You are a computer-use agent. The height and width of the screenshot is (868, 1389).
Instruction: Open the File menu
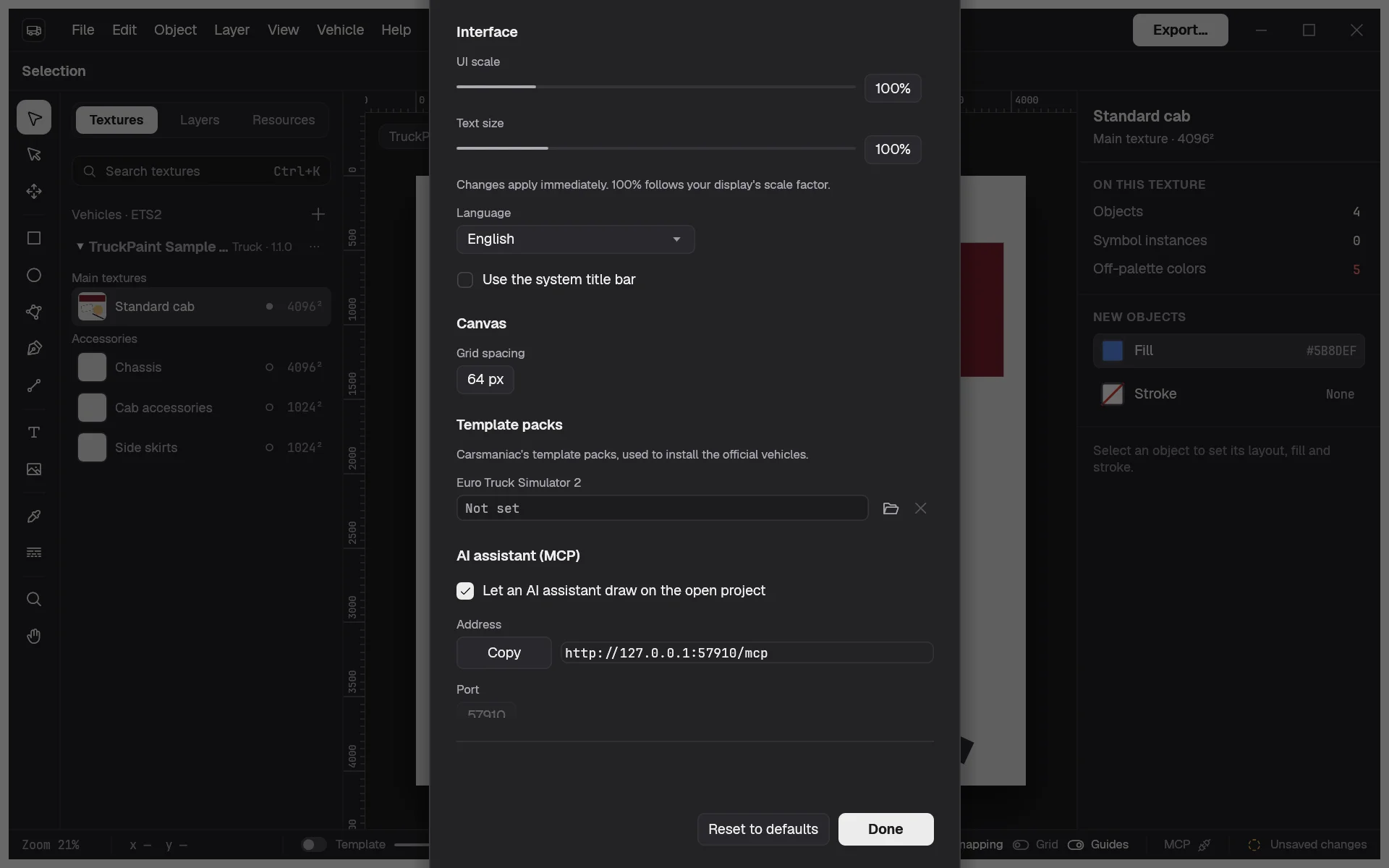coord(82,30)
